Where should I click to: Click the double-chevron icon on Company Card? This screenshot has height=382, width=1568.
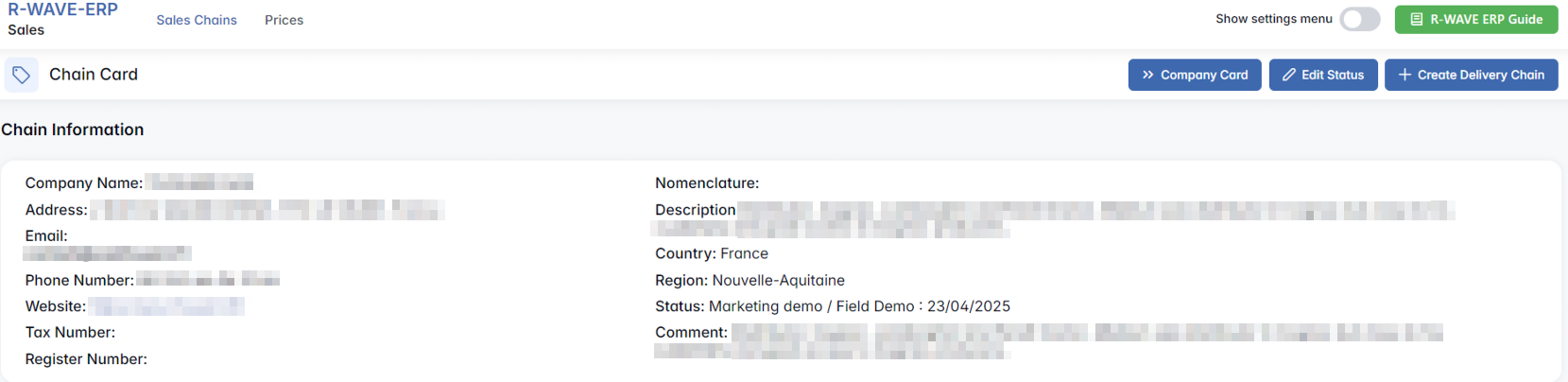(x=1147, y=75)
